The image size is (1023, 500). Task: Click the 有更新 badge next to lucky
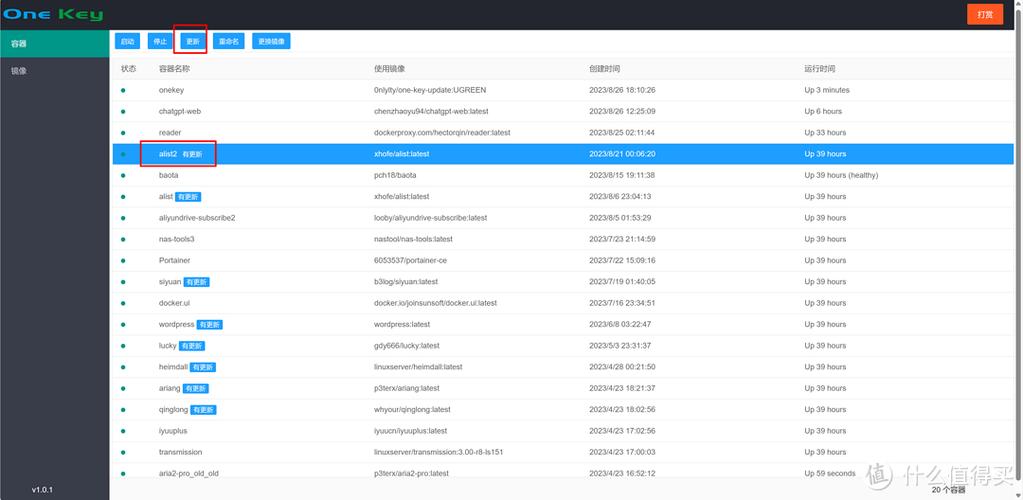click(192, 346)
